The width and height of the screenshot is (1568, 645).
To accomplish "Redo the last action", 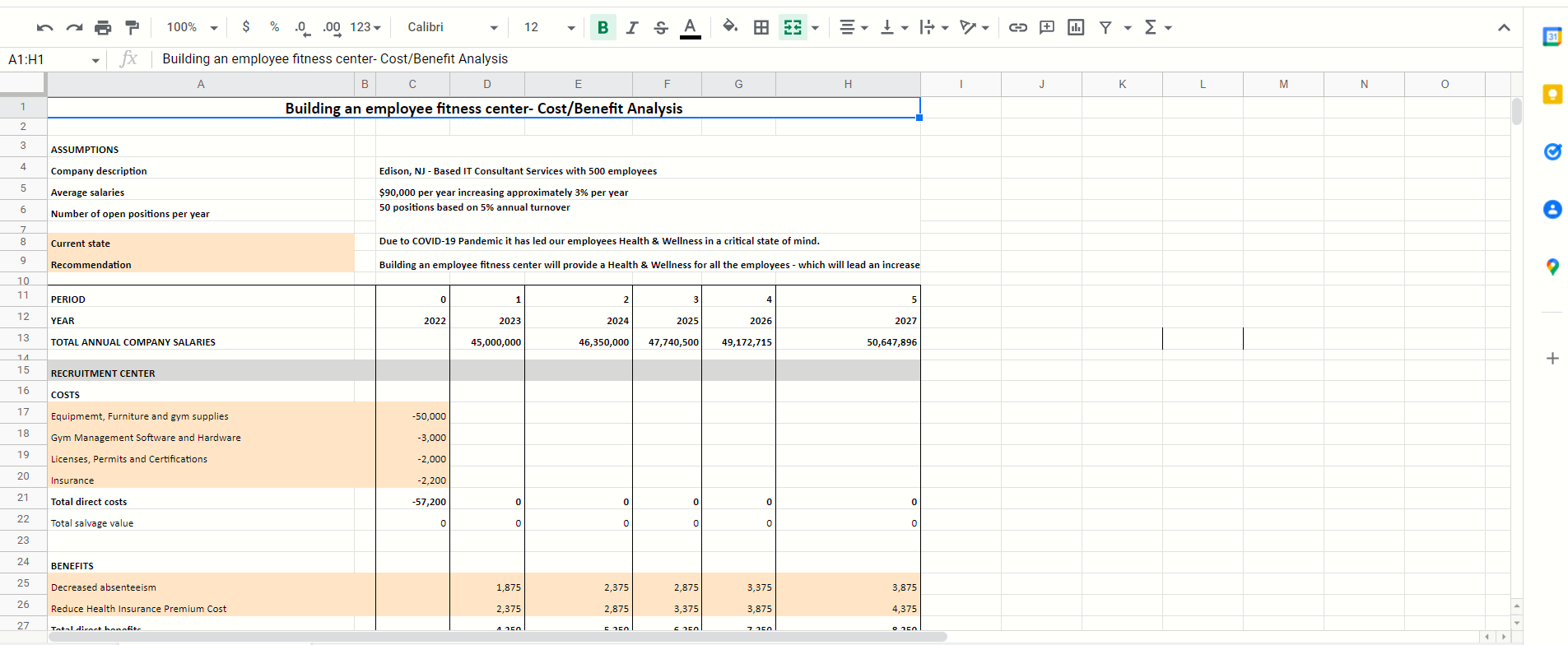I will [74, 27].
